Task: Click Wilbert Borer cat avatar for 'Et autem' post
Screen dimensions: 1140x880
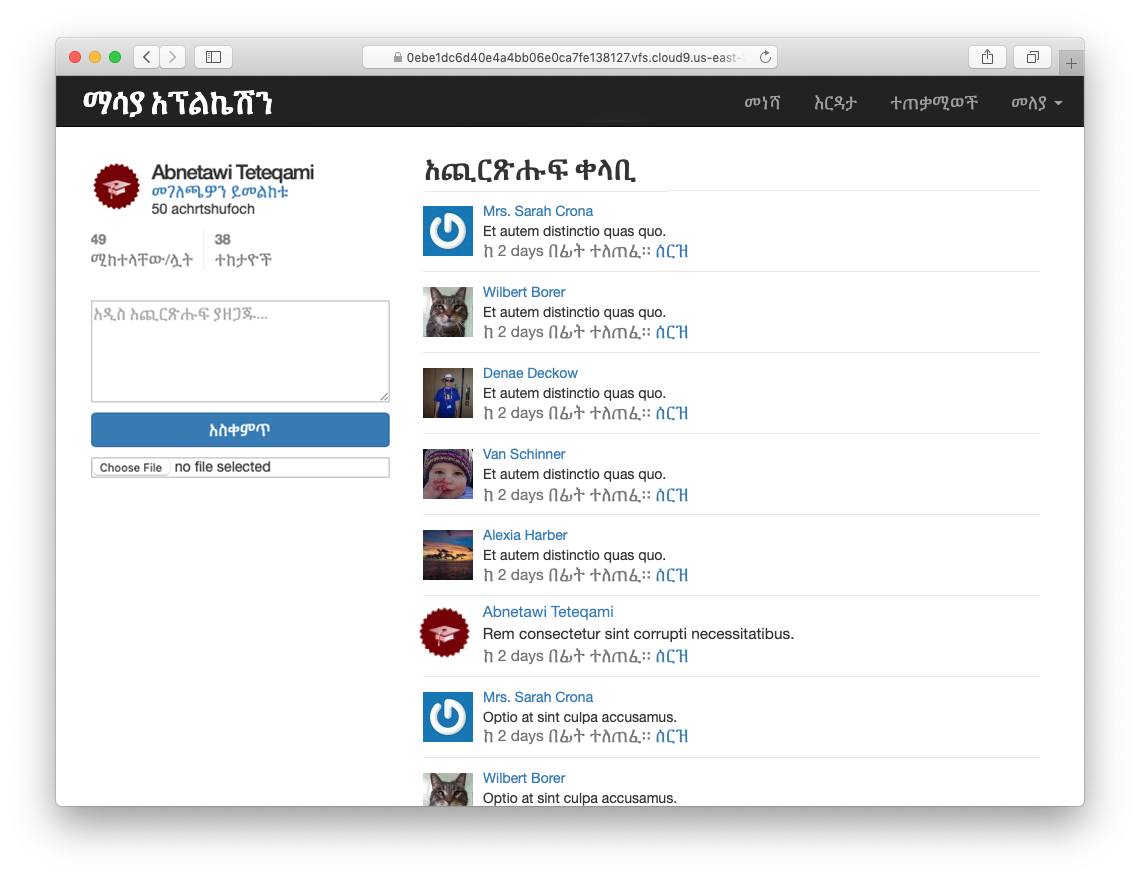Action: (448, 312)
